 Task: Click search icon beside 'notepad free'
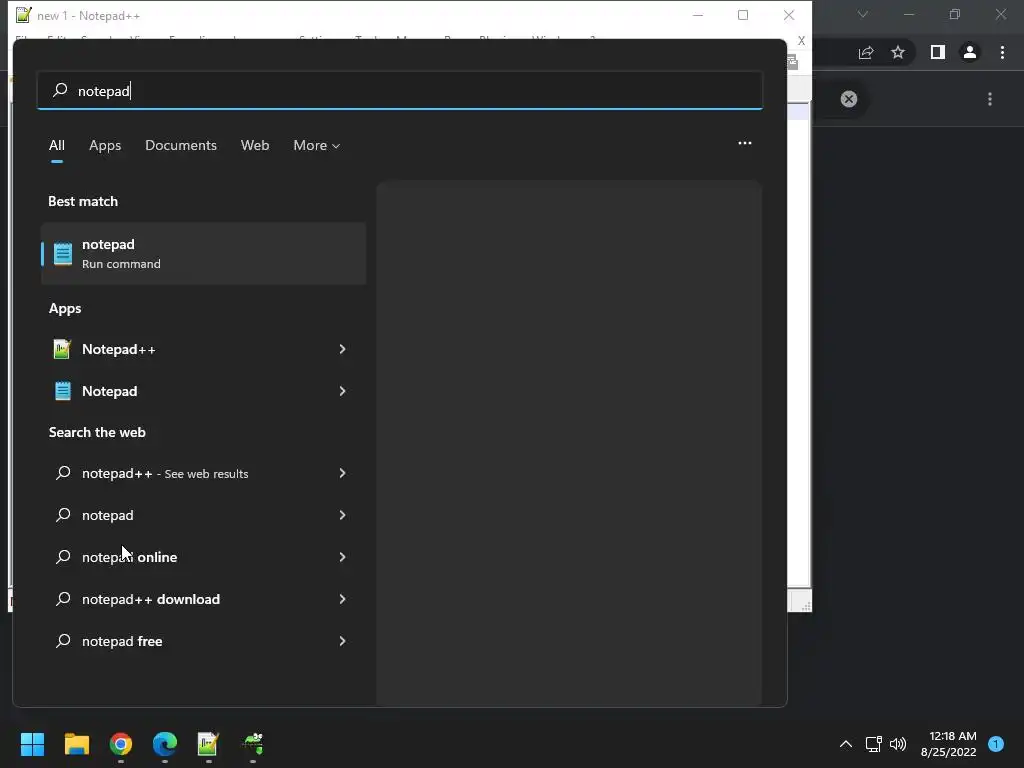pyautogui.click(x=63, y=641)
